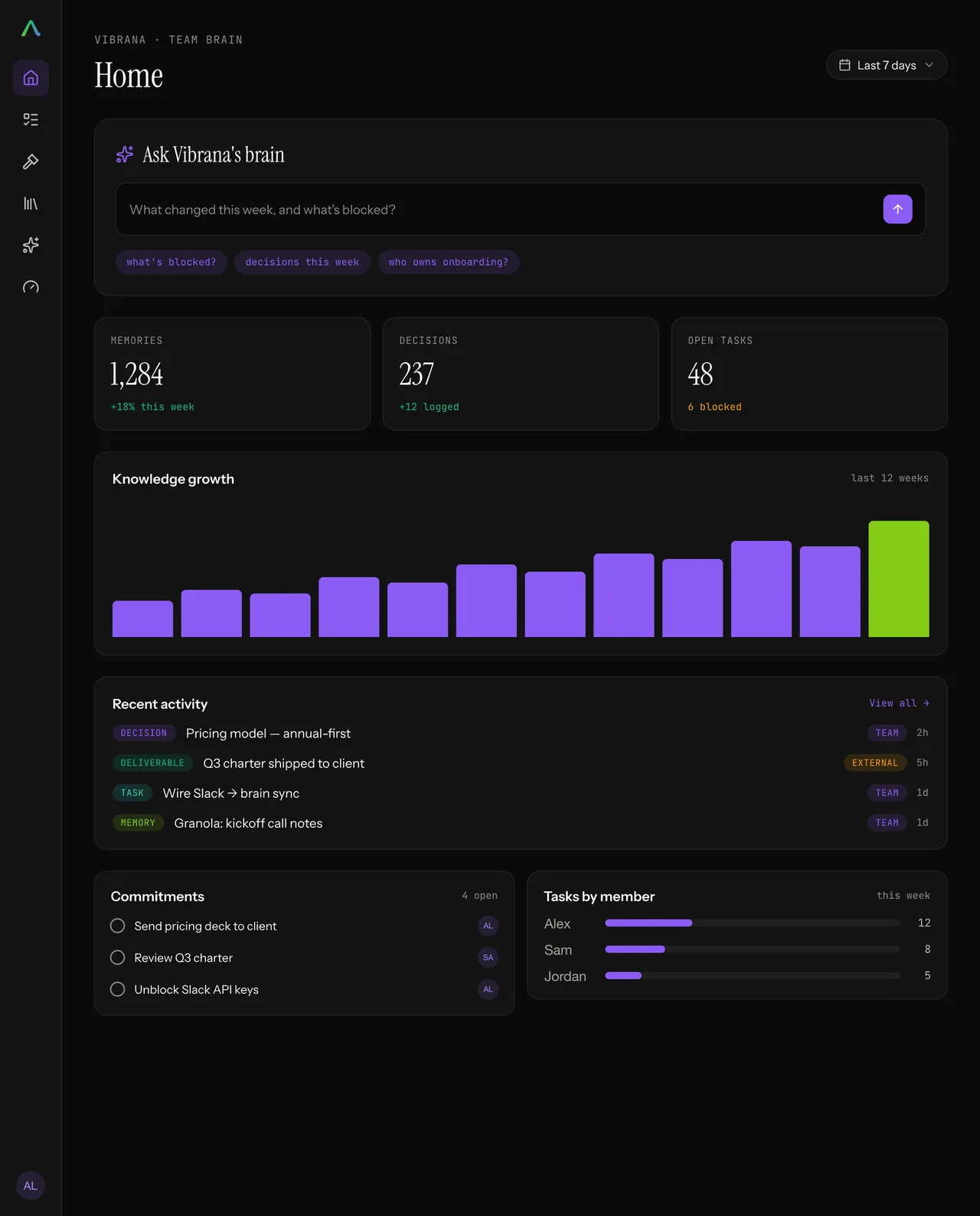Expand the 'Last 7 days' date dropdown
This screenshot has height=1216, width=980.
click(x=887, y=65)
